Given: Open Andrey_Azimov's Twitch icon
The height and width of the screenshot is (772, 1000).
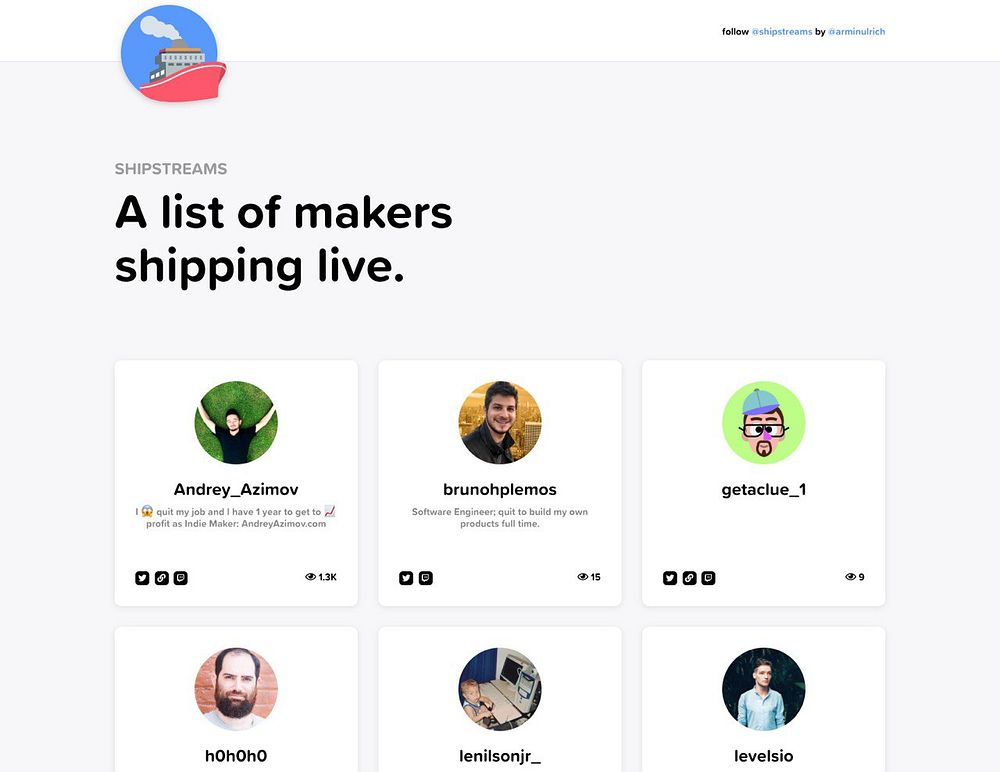Looking at the screenshot, I should click(x=181, y=578).
